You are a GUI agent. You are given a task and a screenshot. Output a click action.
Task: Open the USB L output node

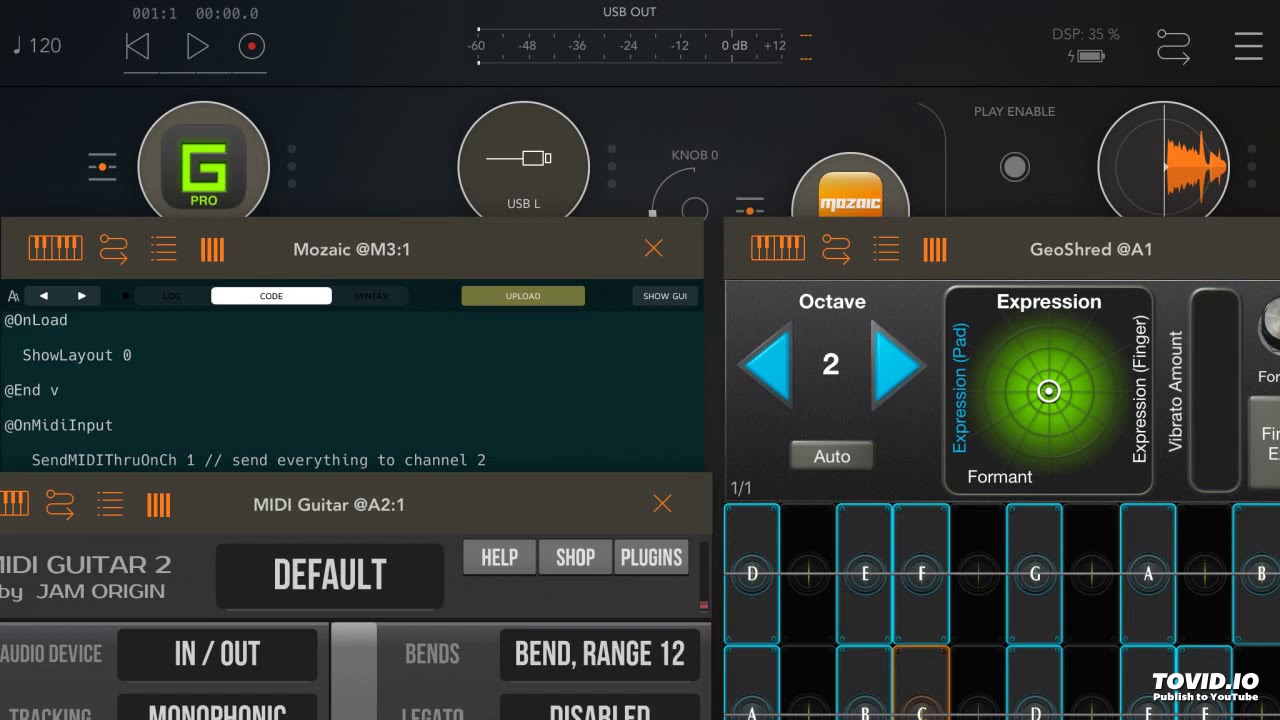(523, 160)
